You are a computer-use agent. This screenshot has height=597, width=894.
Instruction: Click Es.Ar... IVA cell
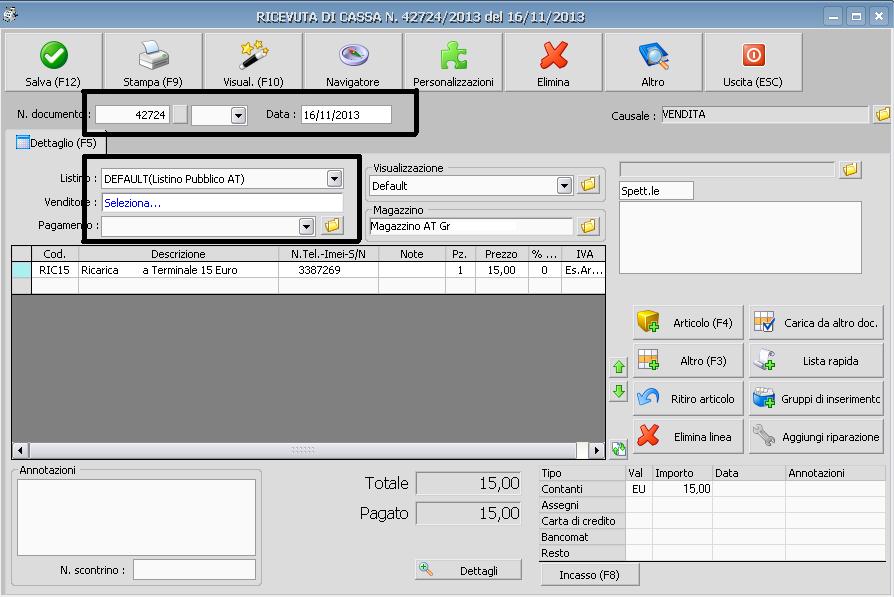click(583, 270)
